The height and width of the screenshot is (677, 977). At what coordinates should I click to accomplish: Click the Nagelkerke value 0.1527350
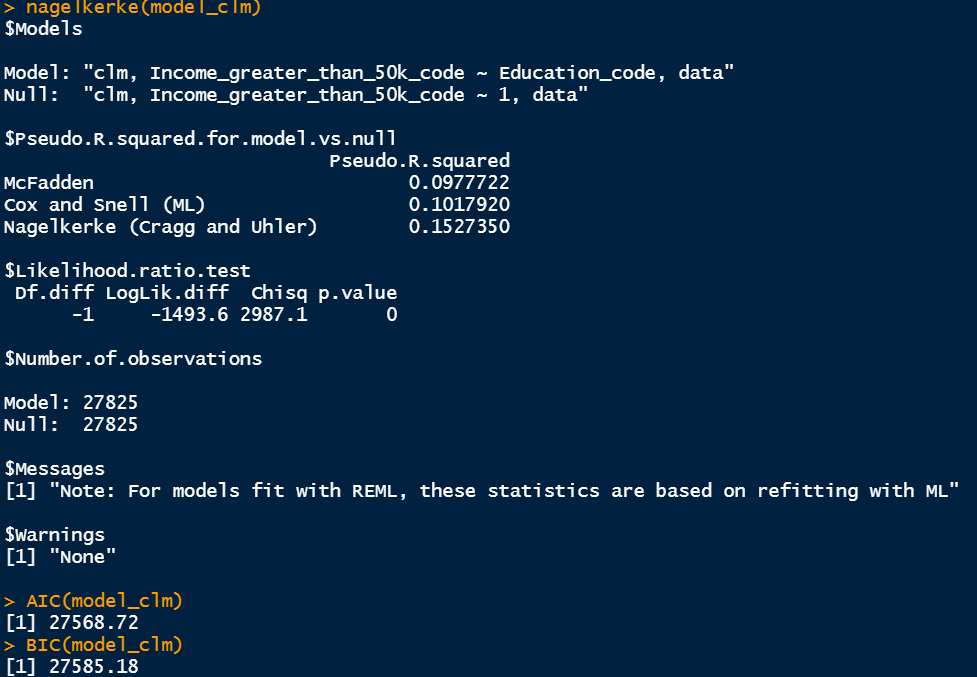click(459, 227)
